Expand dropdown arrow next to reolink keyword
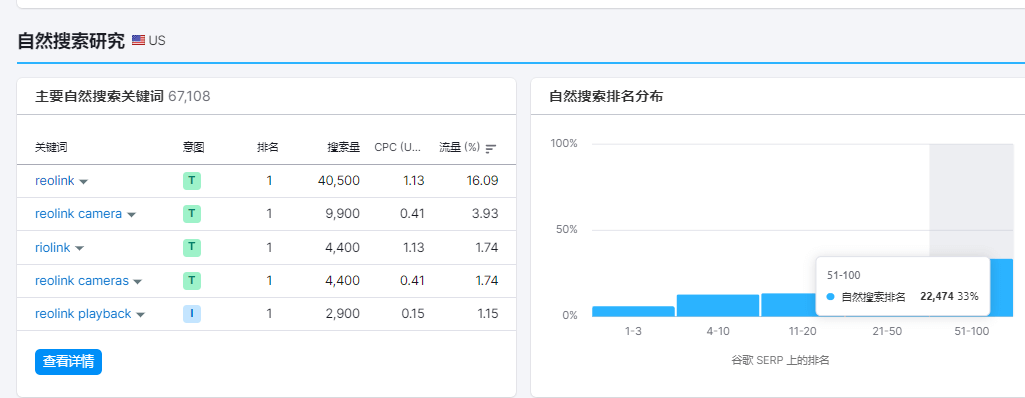 pos(84,182)
